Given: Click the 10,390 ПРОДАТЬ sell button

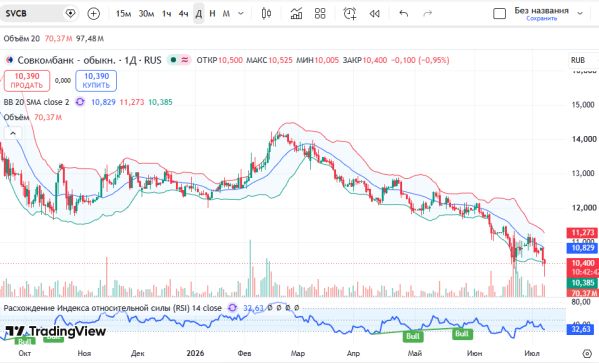Looking at the screenshot, I should pos(27,81).
